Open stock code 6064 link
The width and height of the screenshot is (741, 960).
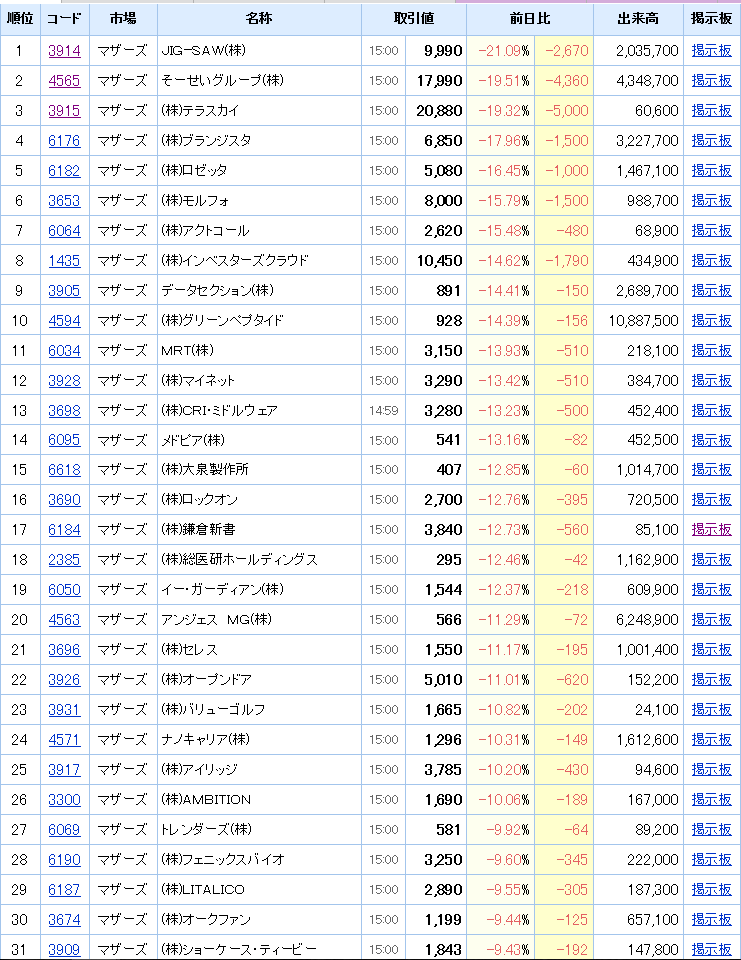(64, 231)
